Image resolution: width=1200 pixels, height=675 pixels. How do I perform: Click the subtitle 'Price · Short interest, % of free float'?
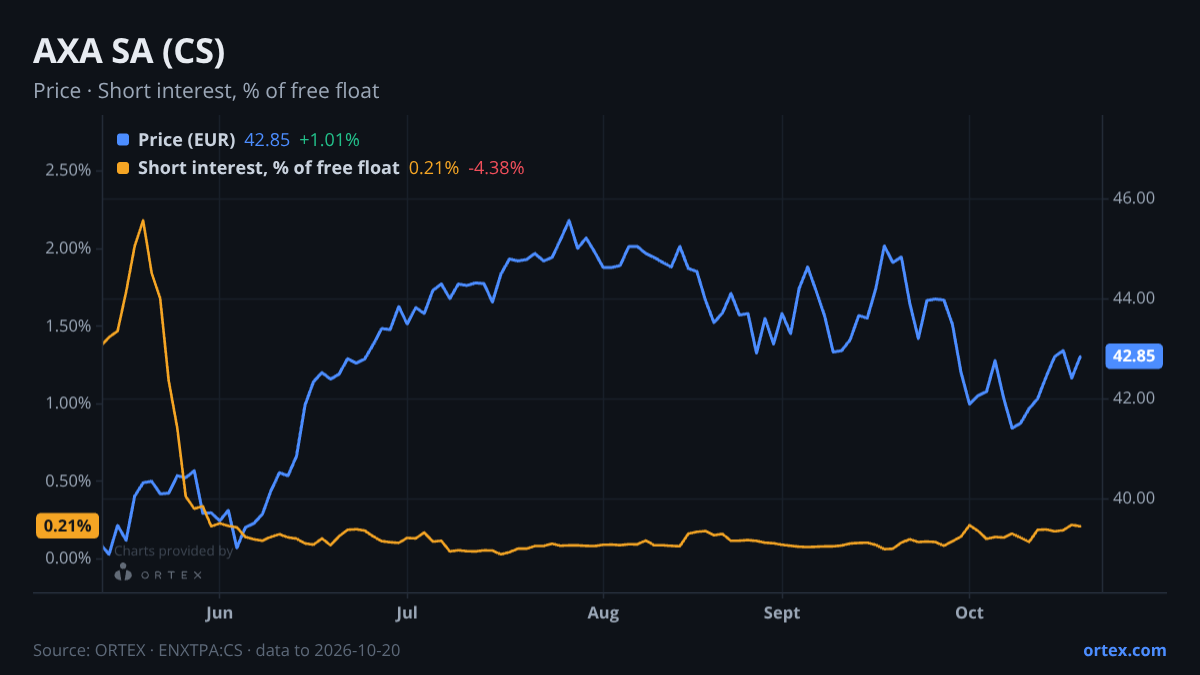[206, 91]
